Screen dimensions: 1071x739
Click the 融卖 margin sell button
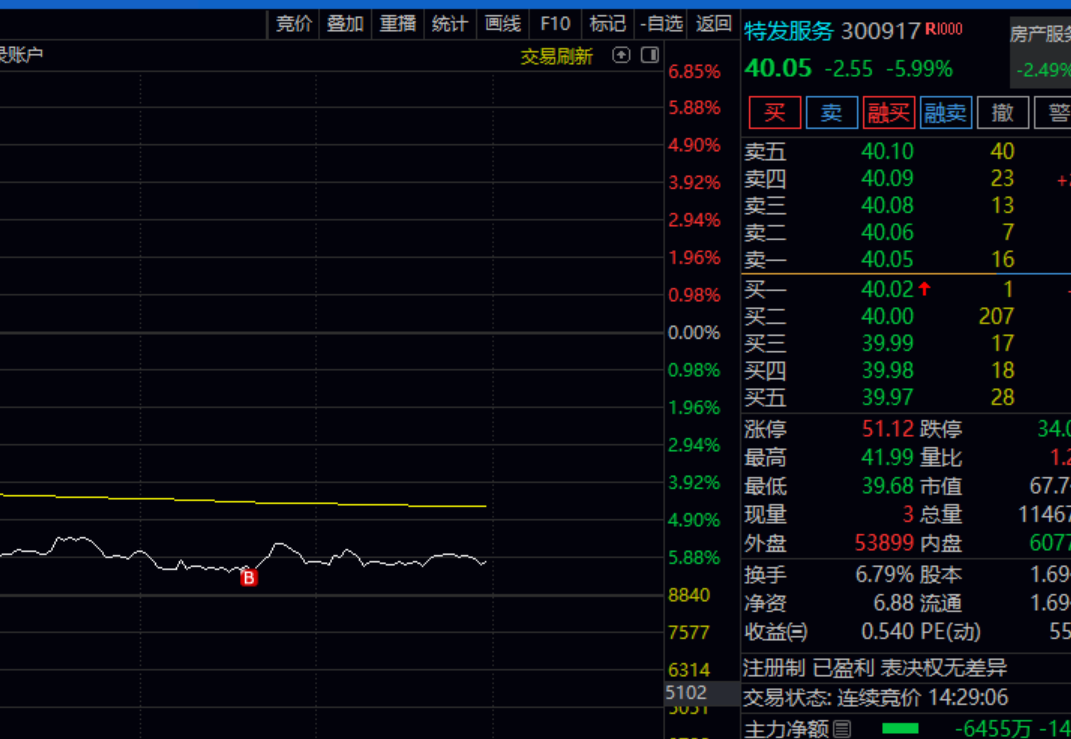946,112
